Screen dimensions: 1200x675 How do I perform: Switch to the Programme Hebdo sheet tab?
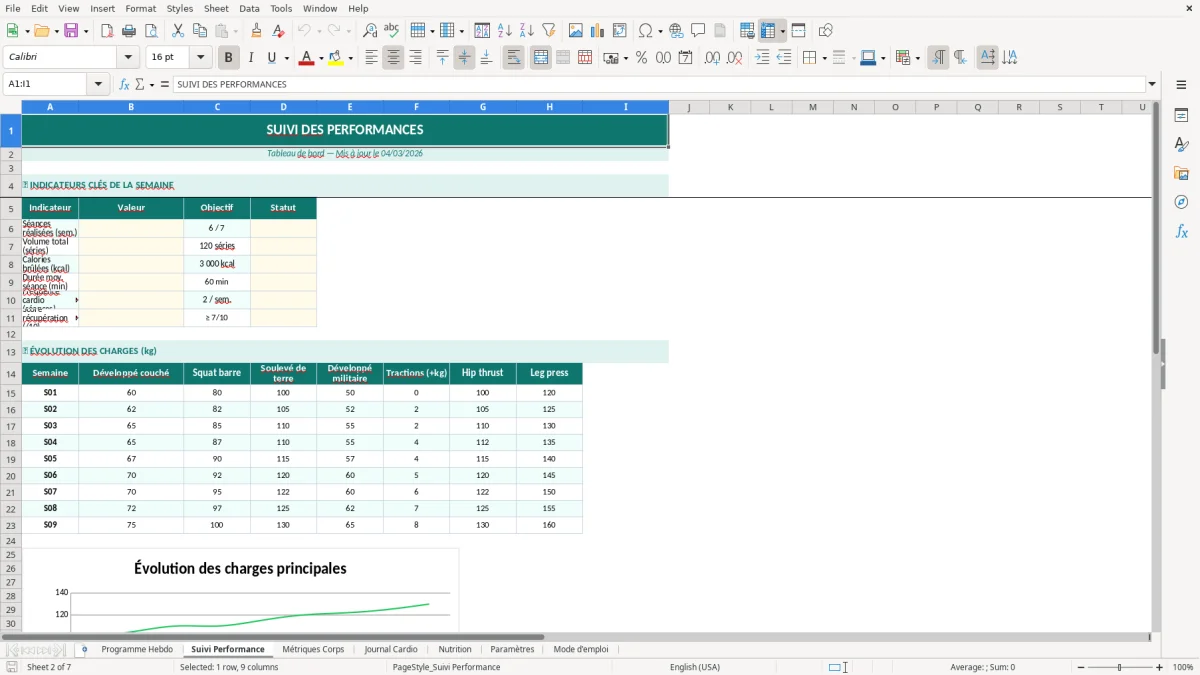137,649
